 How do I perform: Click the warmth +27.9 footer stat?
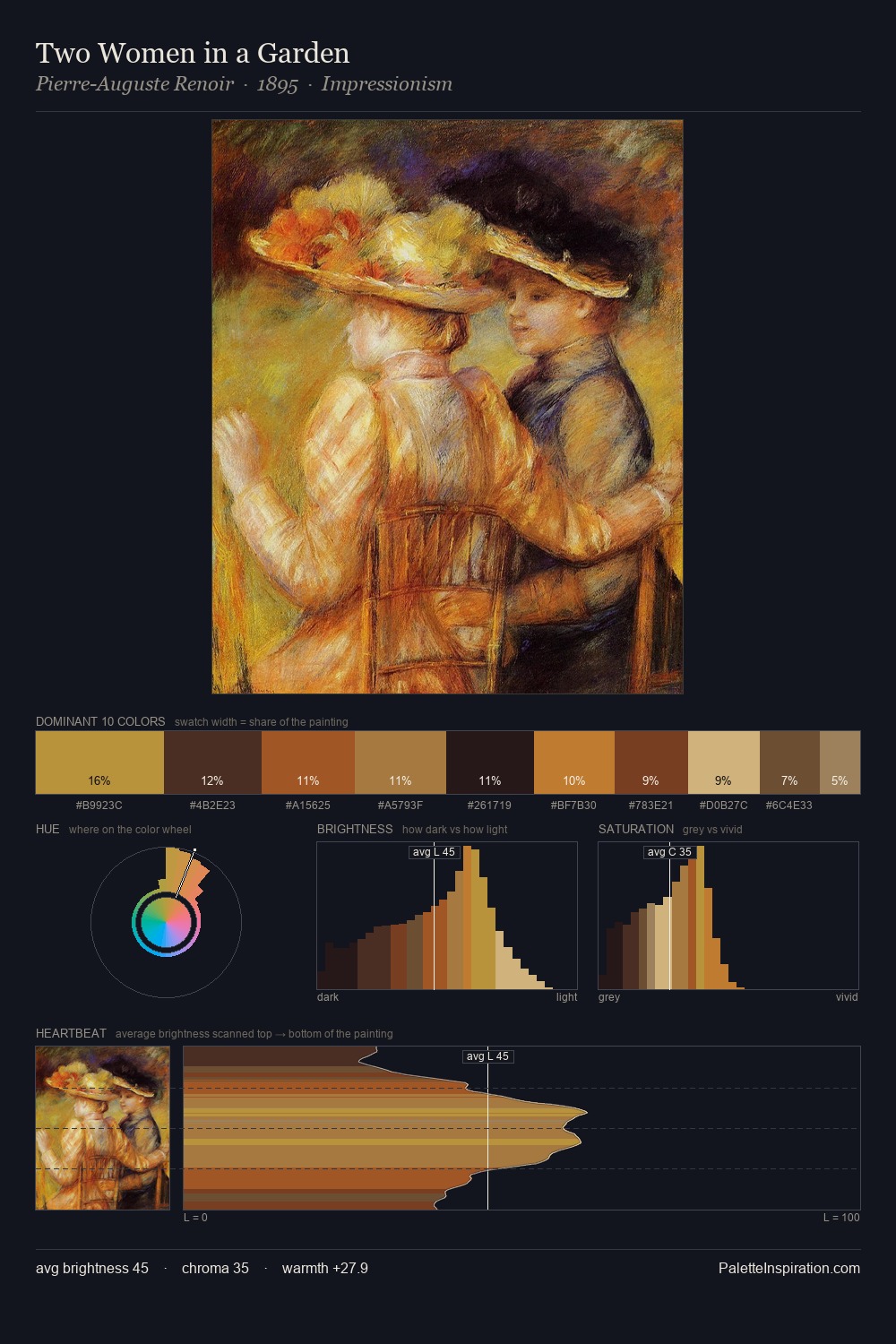pyautogui.click(x=325, y=1268)
